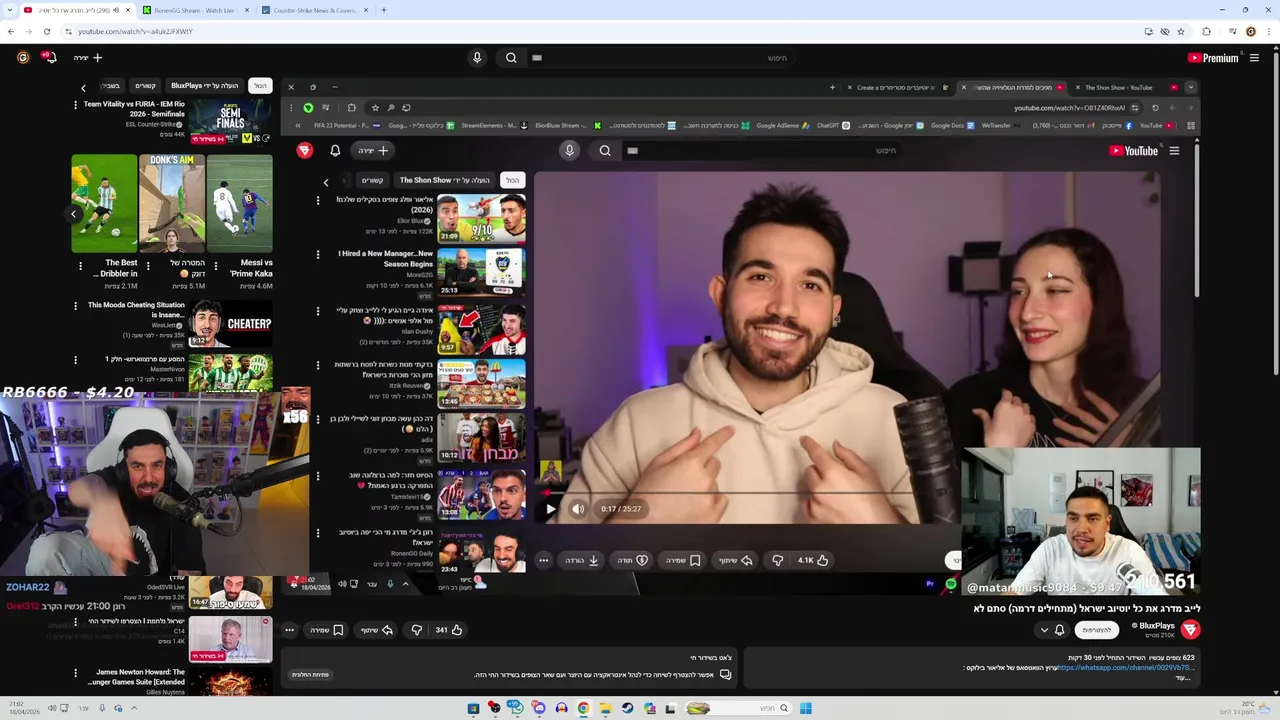Open the Semi Finals live video thumbnail
Image resolution: width=1280 pixels, height=720 pixels.
click(230, 121)
